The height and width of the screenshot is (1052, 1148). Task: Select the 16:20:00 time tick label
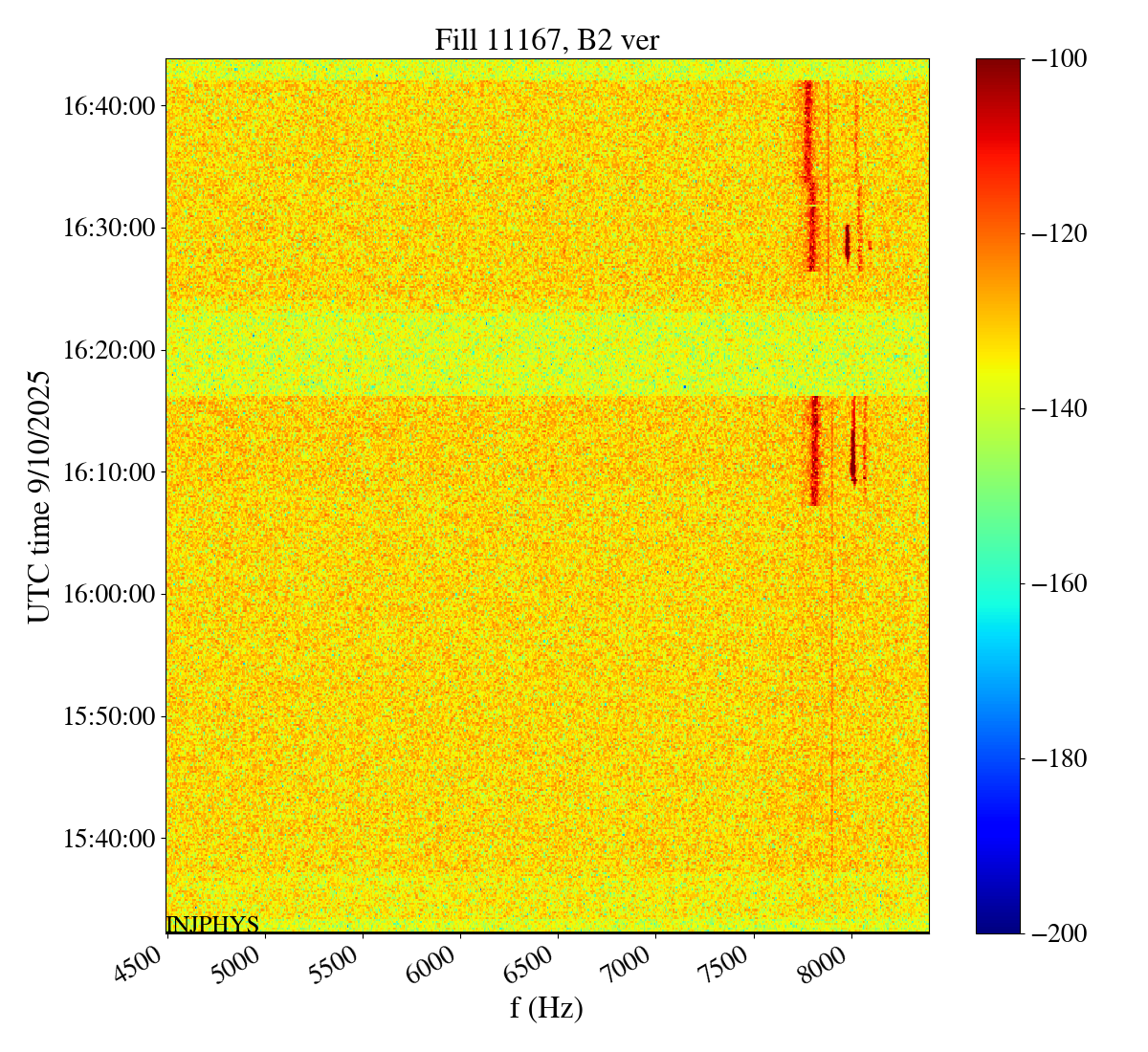(108, 350)
